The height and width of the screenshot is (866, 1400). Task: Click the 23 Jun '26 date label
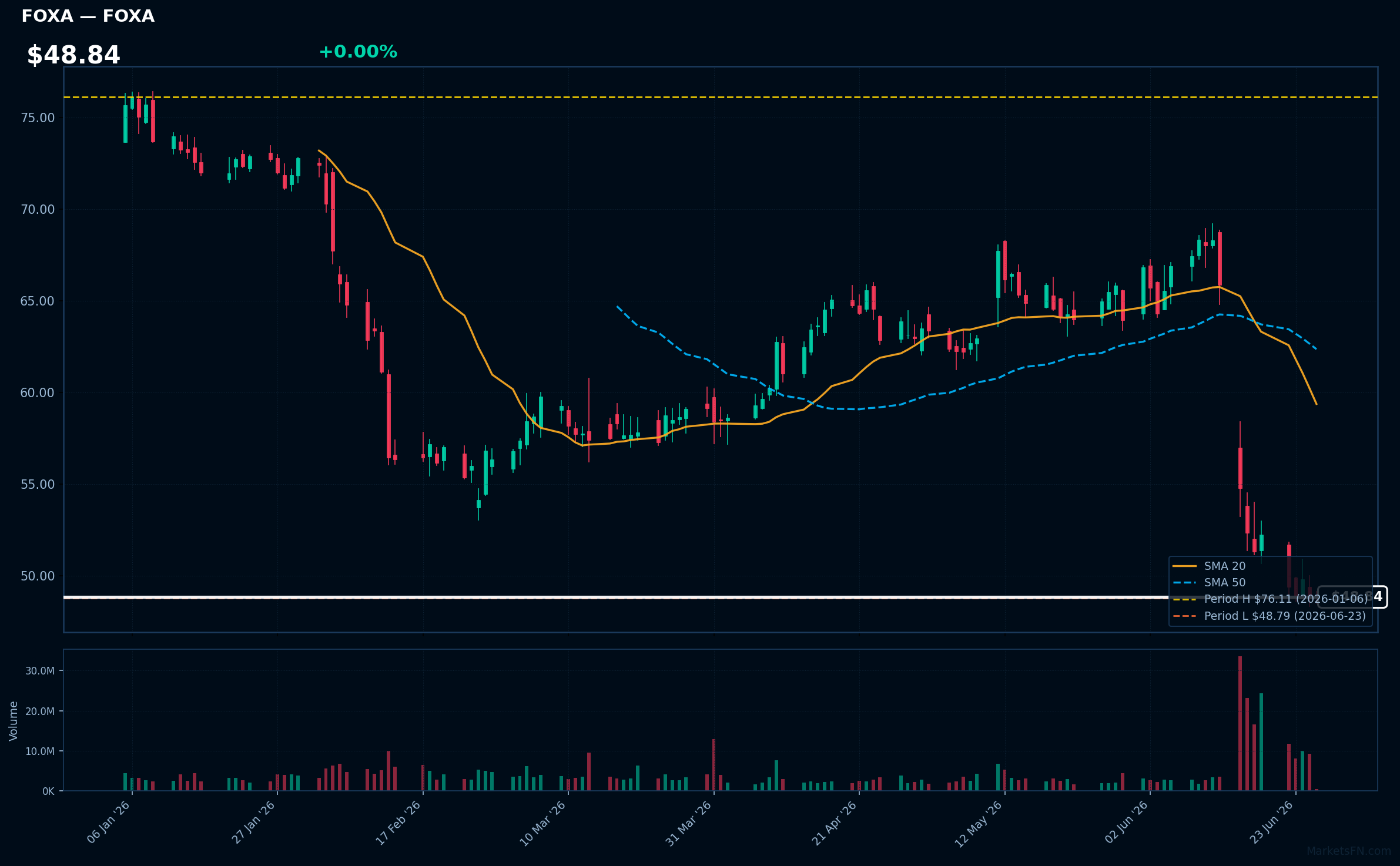[x=1272, y=823]
